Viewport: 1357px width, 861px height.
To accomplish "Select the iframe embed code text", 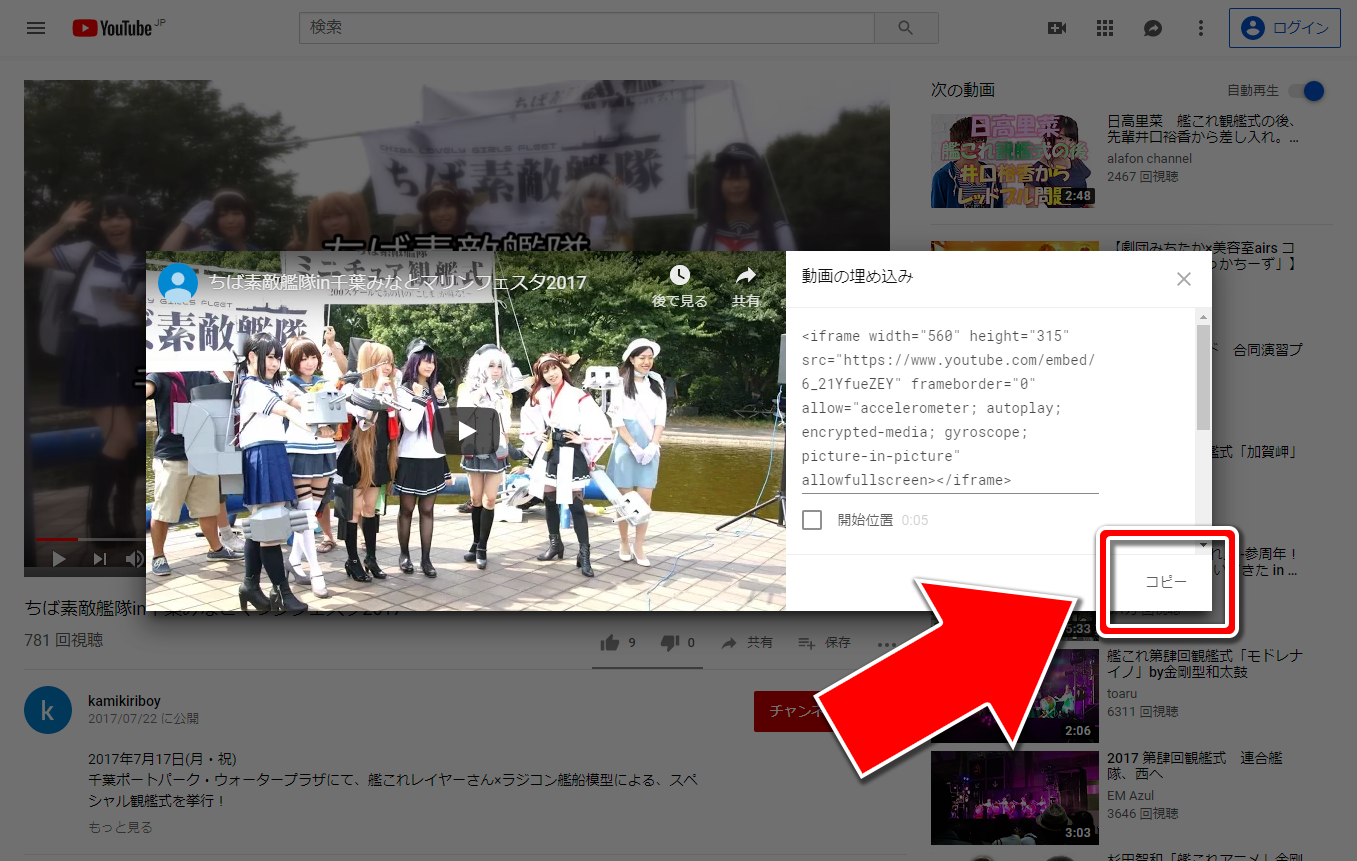I will pos(950,408).
